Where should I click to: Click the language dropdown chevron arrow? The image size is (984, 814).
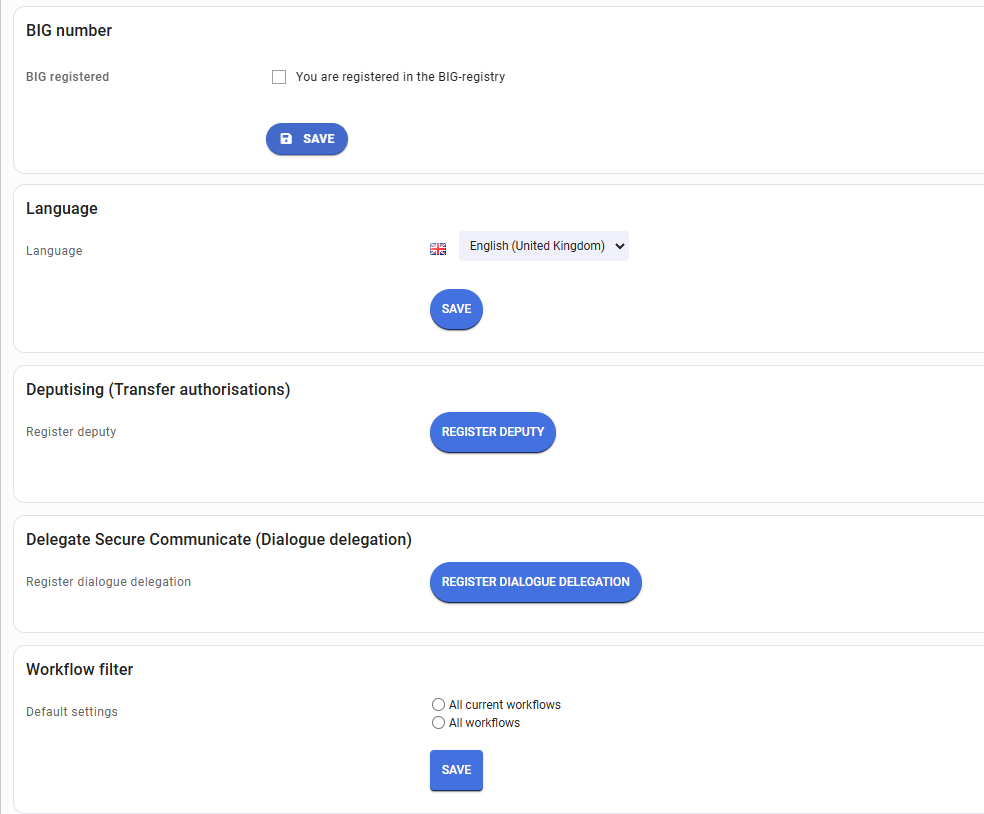[x=620, y=246]
